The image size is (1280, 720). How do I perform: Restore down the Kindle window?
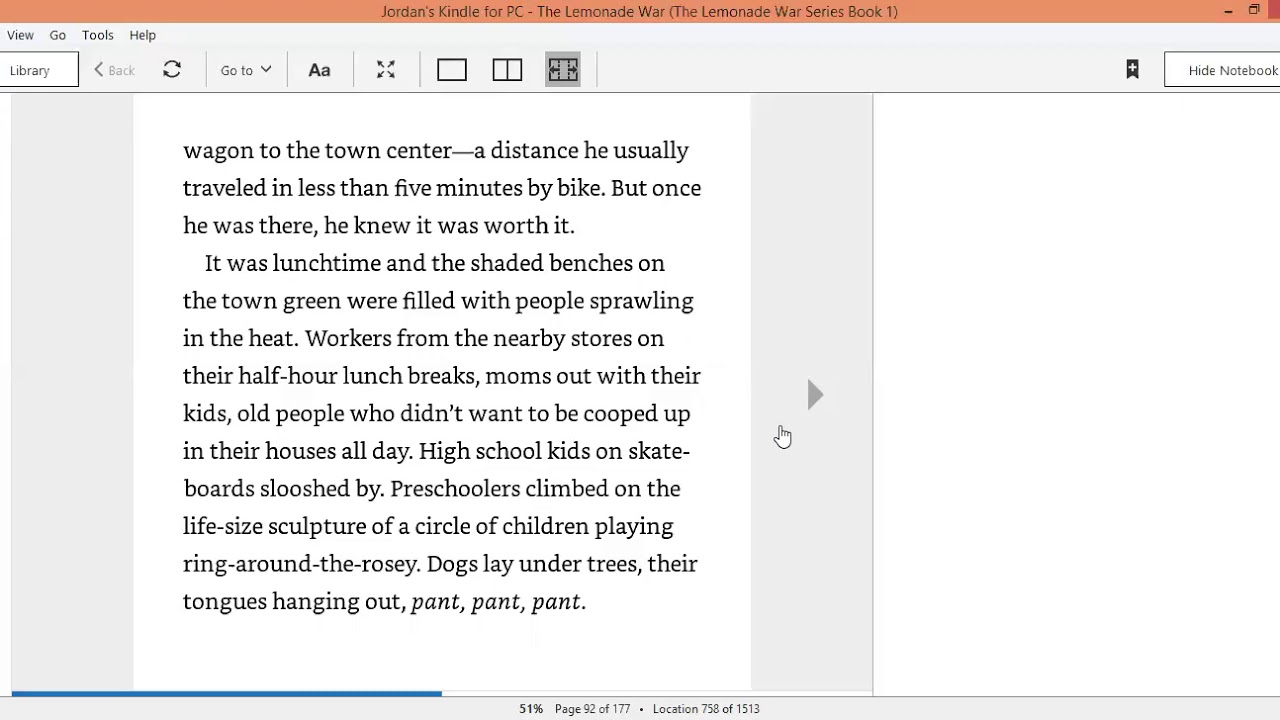coord(1254,11)
